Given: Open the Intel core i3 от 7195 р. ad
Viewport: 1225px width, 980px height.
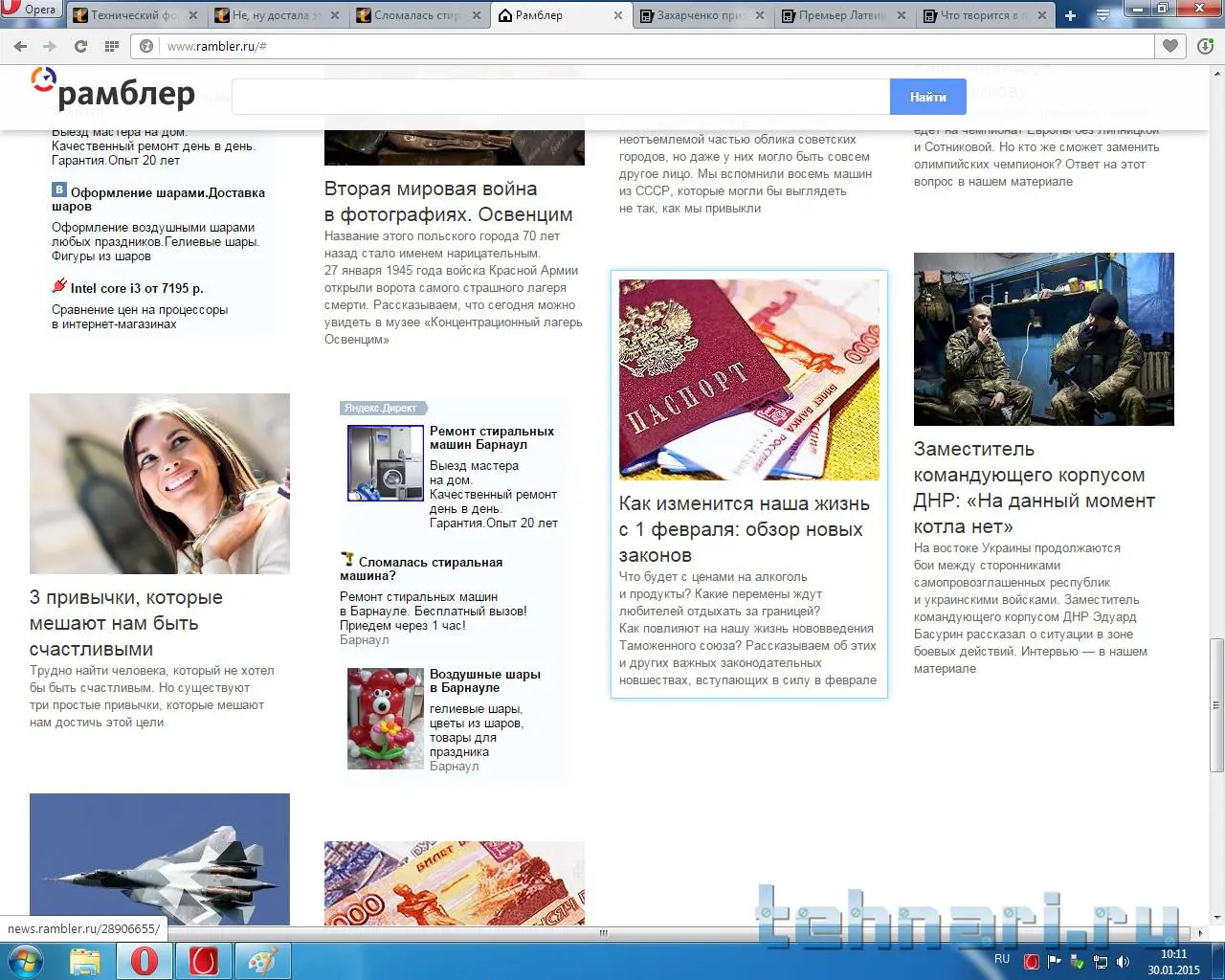Looking at the screenshot, I should point(137,288).
